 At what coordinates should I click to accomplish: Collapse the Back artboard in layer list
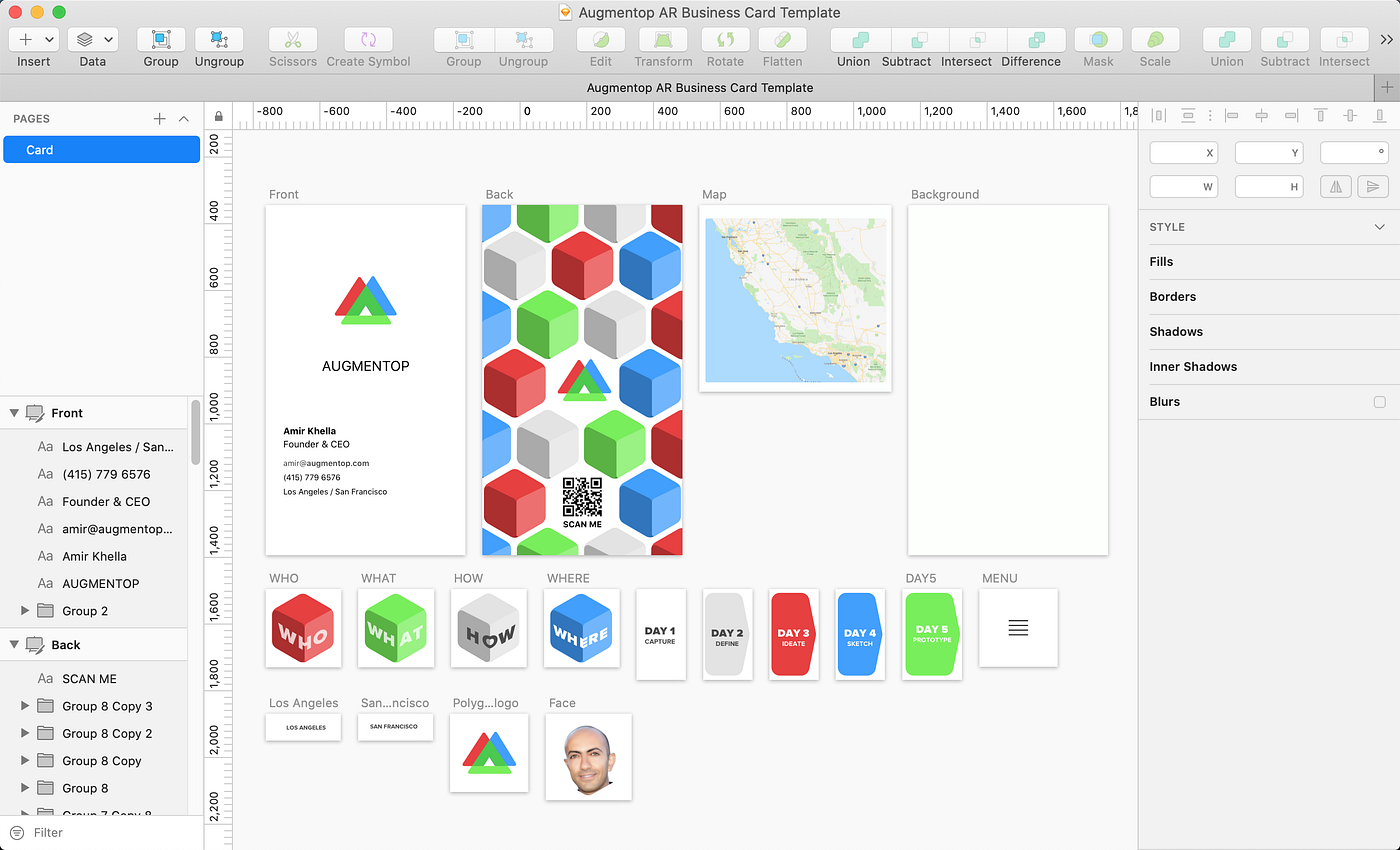(x=14, y=645)
